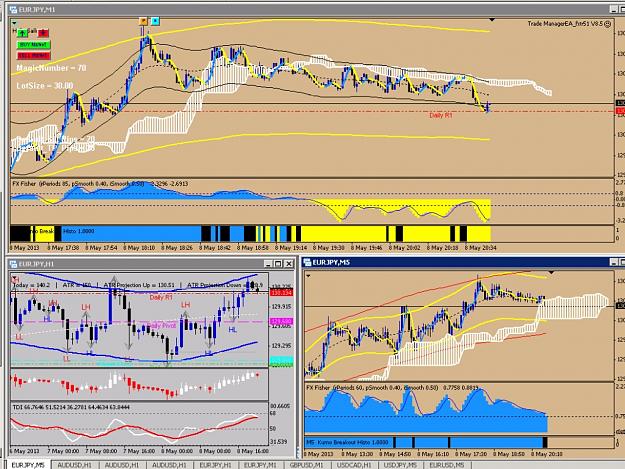This screenshot has height=469, width=625.
Task: Click the chart shift triangle in M1 window
Action: click(x=492, y=19)
